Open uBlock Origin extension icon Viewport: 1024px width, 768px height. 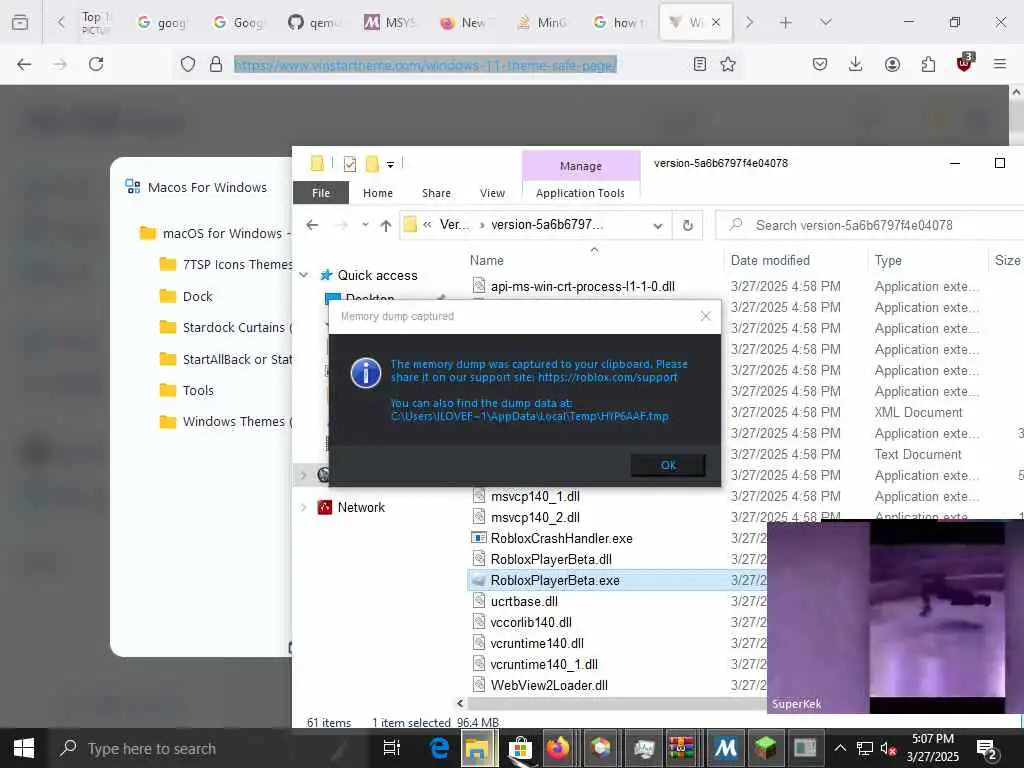965,63
